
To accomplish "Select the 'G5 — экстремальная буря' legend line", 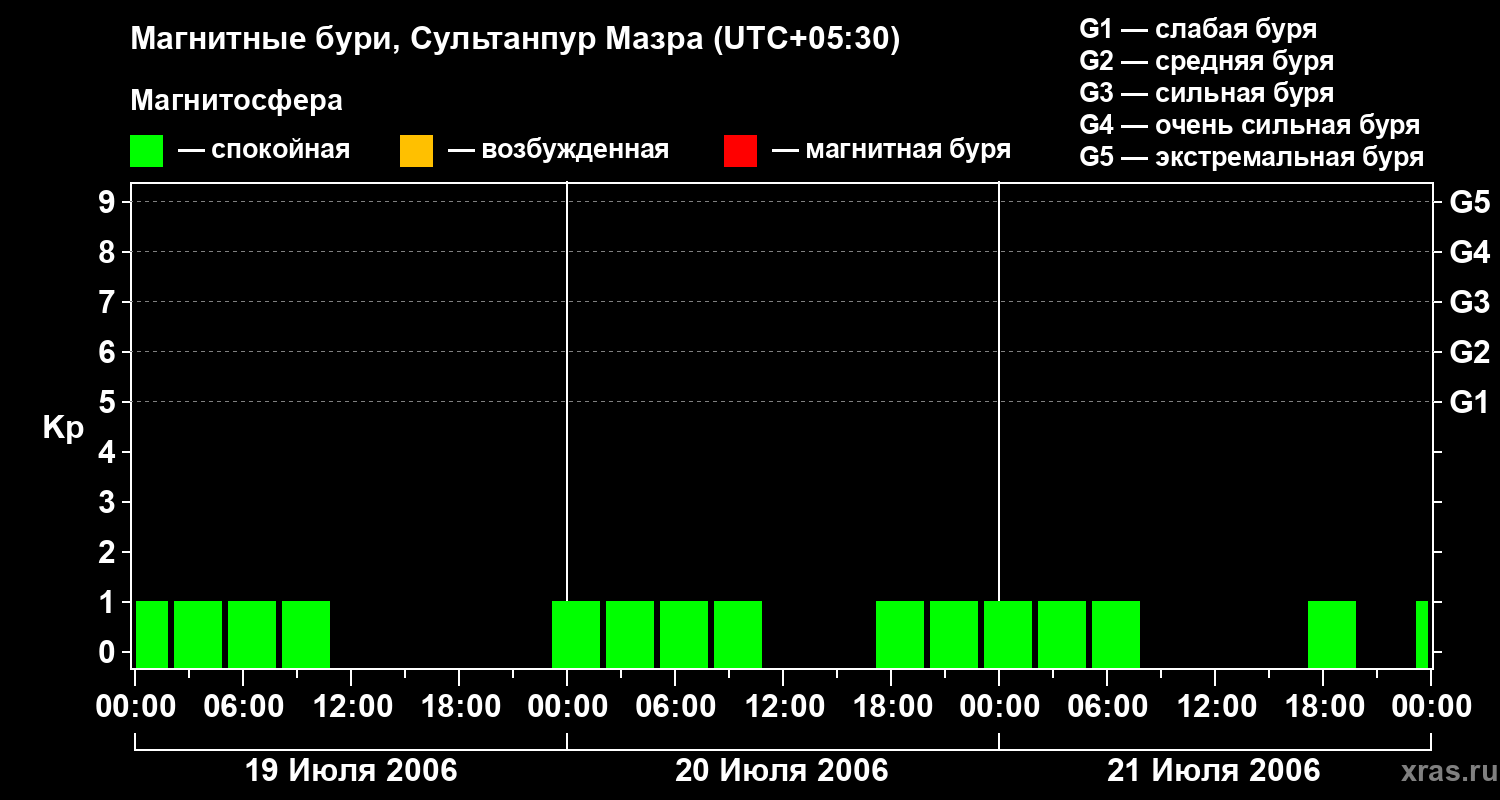I will [1251, 157].
